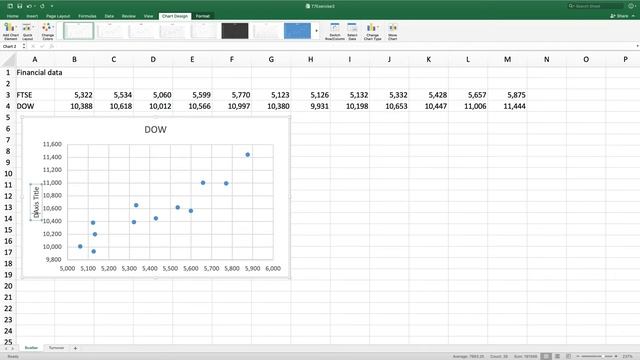The image size is (640, 360).
Task: Click the Change Chart Type icon
Action: click(372, 31)
